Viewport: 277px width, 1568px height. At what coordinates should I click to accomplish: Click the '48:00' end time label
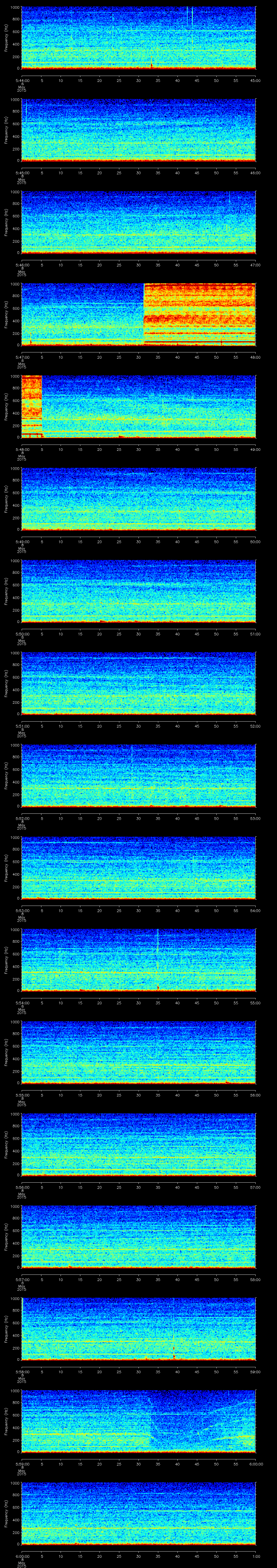point(256,357)
